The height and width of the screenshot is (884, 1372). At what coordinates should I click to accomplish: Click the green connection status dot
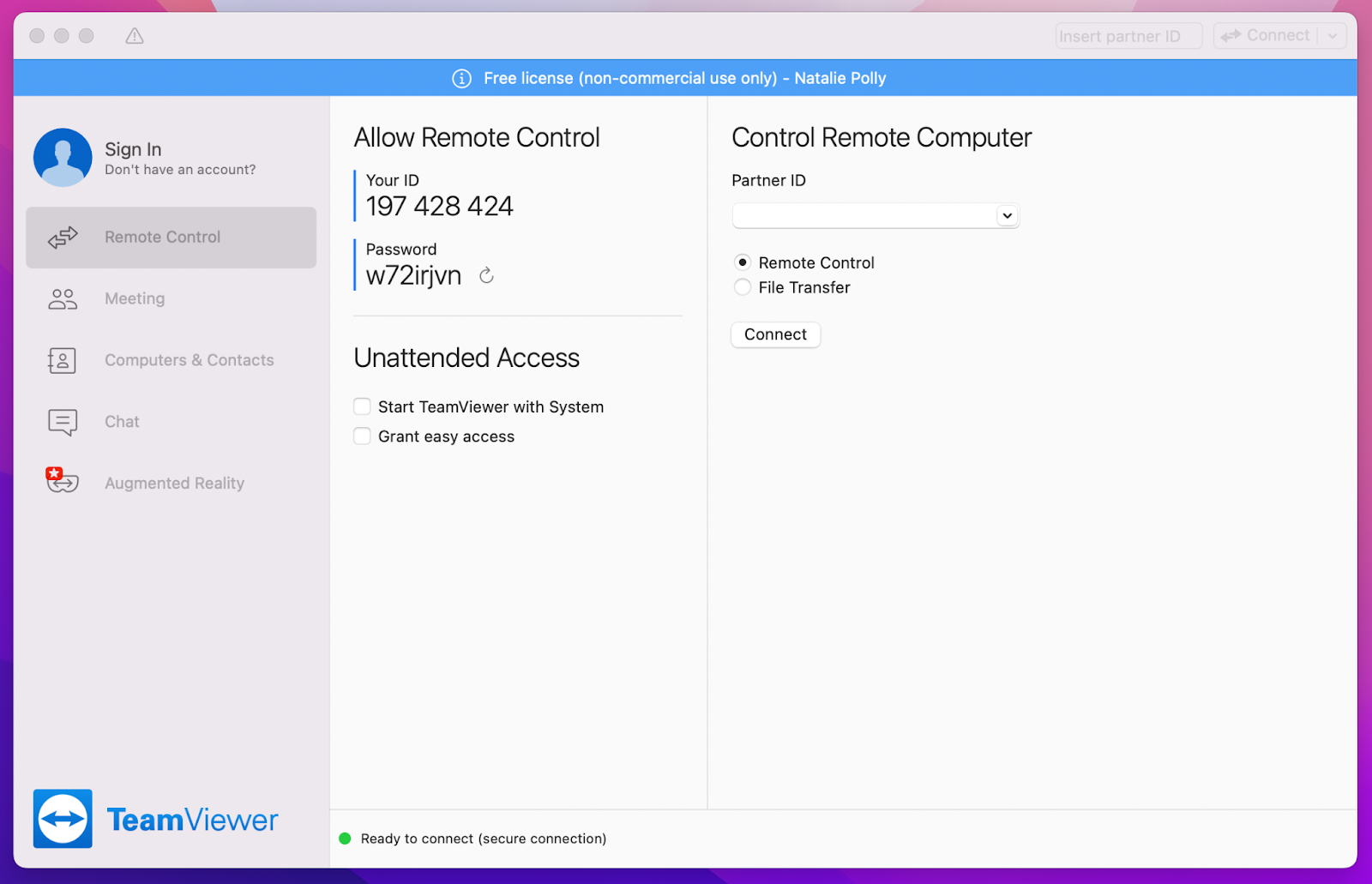[x=345, y=839]
